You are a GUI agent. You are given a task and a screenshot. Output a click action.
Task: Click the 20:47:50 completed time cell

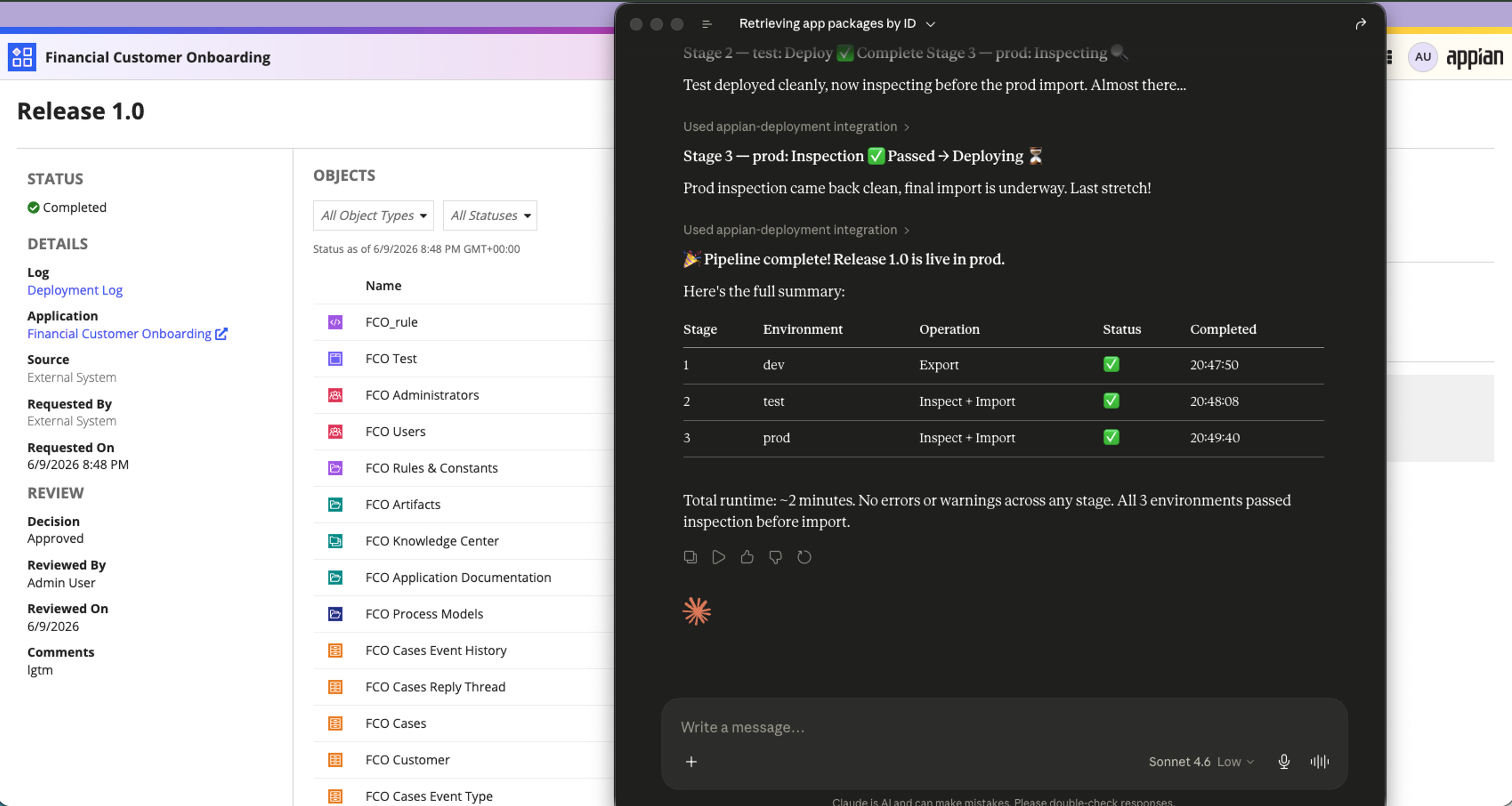(x=1214, y=364)
